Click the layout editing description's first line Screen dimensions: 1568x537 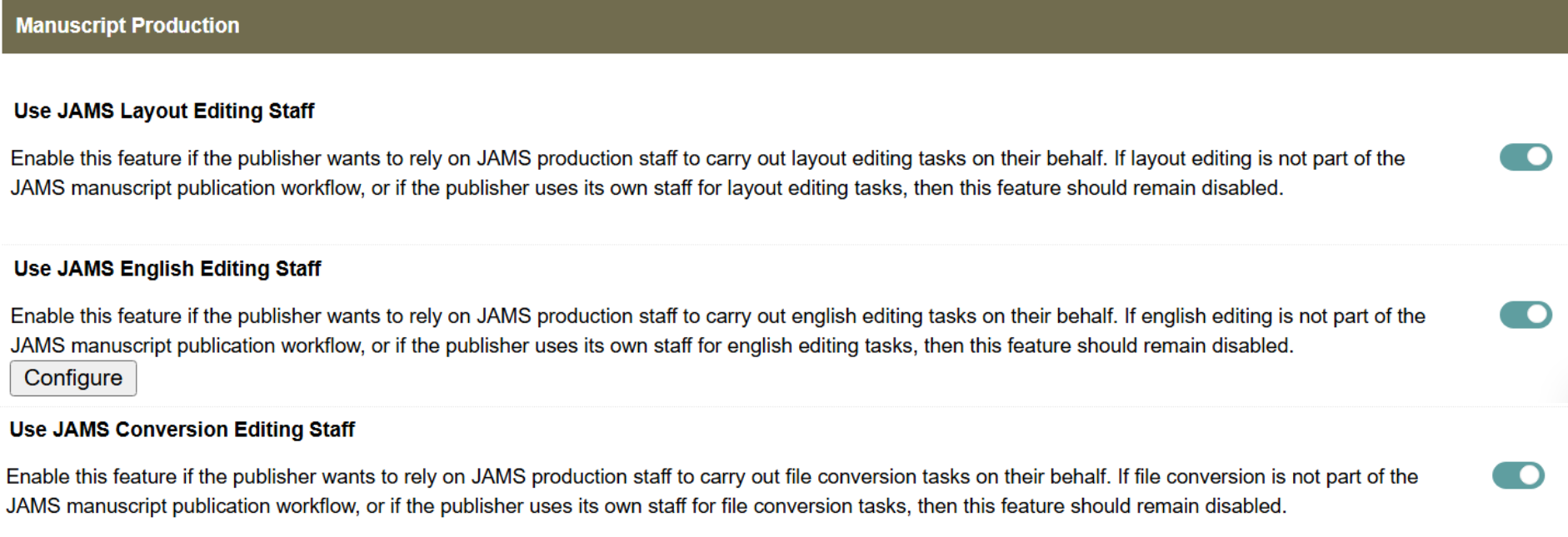[707, 158]
